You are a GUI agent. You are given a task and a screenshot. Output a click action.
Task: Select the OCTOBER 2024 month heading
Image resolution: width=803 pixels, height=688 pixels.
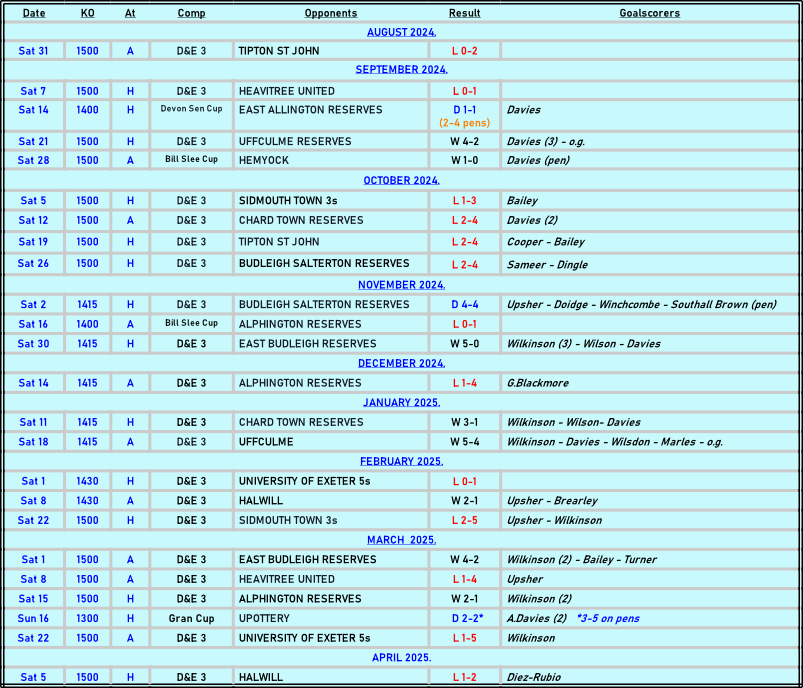pos(401,180)
